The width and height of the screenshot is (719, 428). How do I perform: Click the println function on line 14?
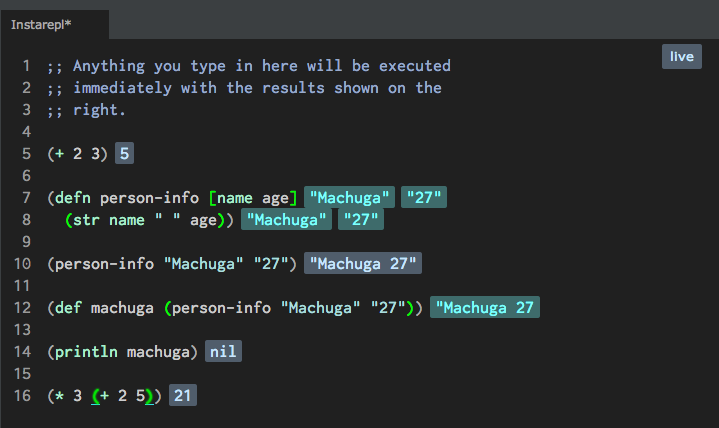click(x=86, y=352)
